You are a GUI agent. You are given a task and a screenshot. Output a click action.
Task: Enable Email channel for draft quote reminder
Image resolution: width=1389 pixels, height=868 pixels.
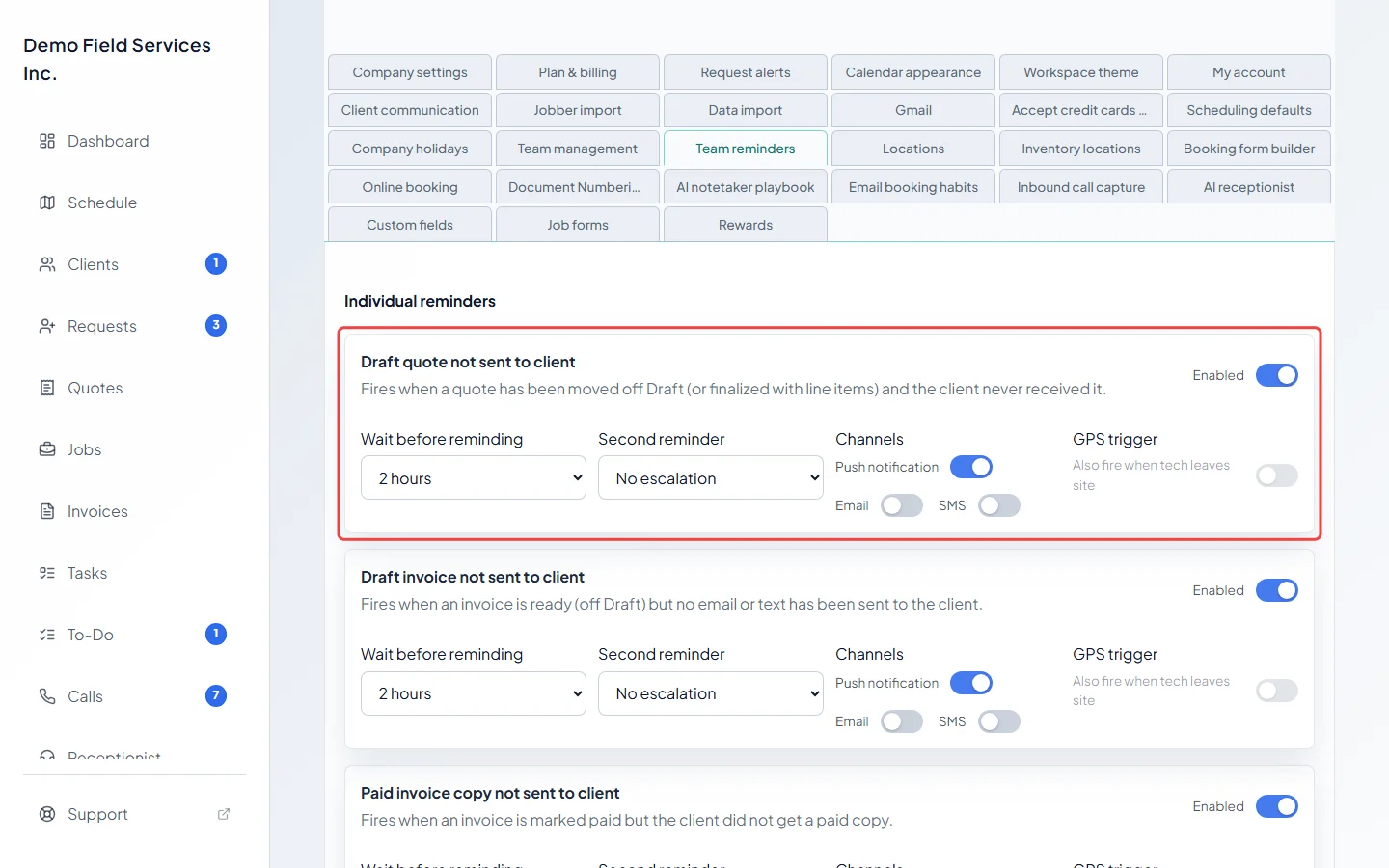tap(902, 505)
